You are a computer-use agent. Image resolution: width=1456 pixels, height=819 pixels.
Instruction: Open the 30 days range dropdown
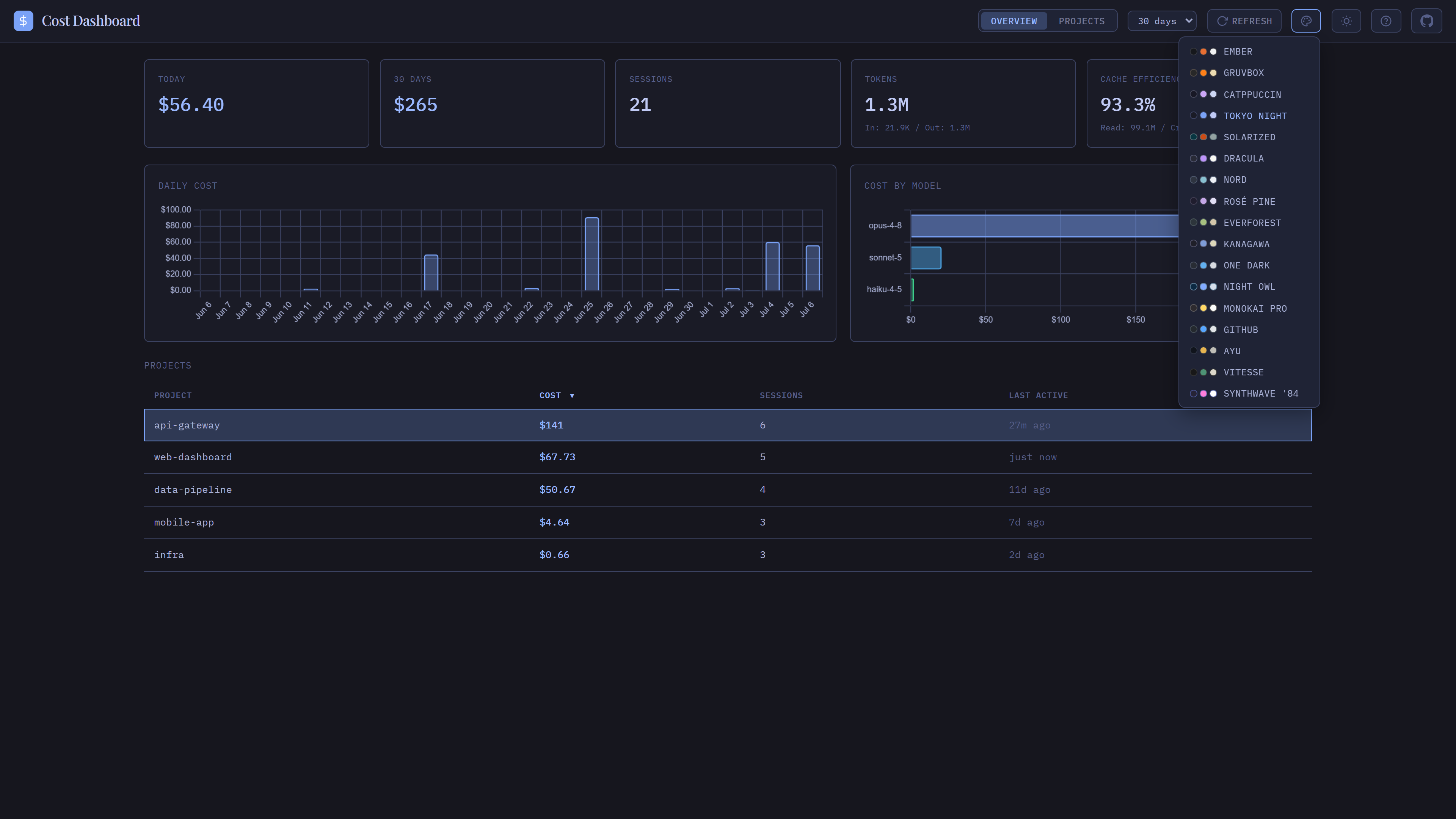click(1162, 21)
